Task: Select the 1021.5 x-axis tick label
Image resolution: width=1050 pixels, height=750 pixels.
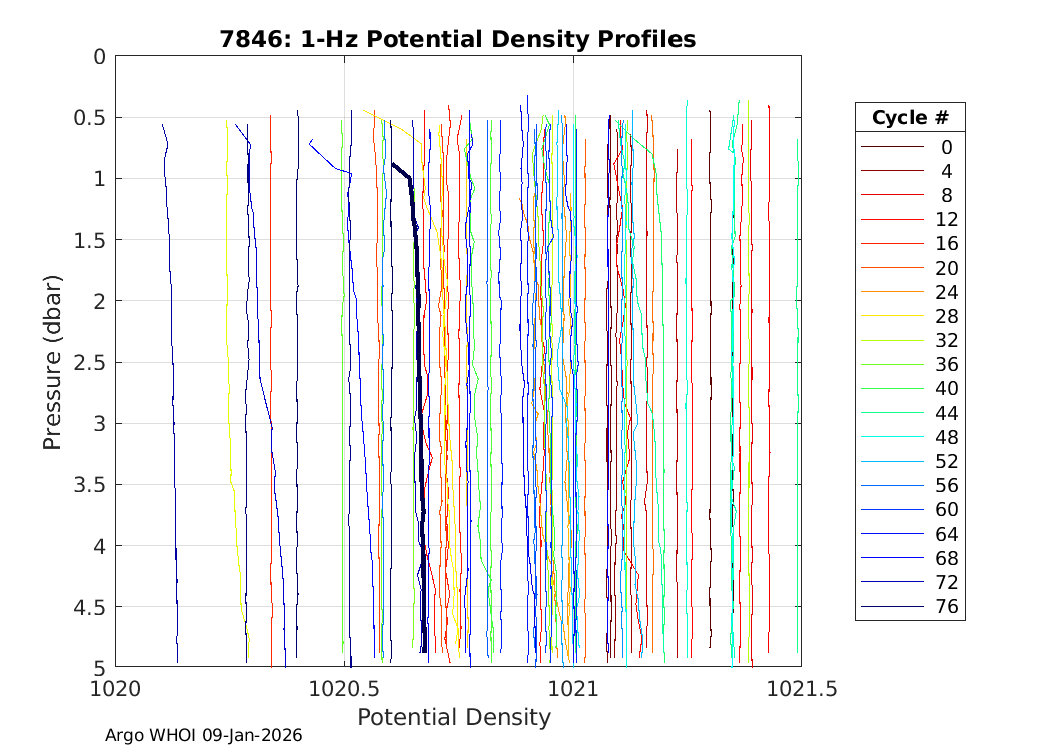Action: coord(800,688)
